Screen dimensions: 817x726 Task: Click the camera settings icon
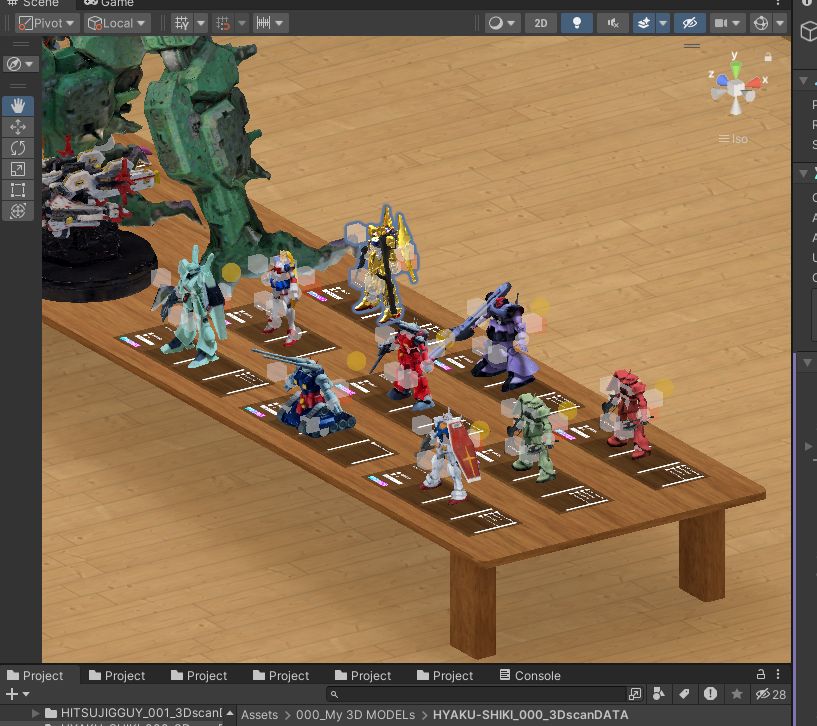[721, 23]
